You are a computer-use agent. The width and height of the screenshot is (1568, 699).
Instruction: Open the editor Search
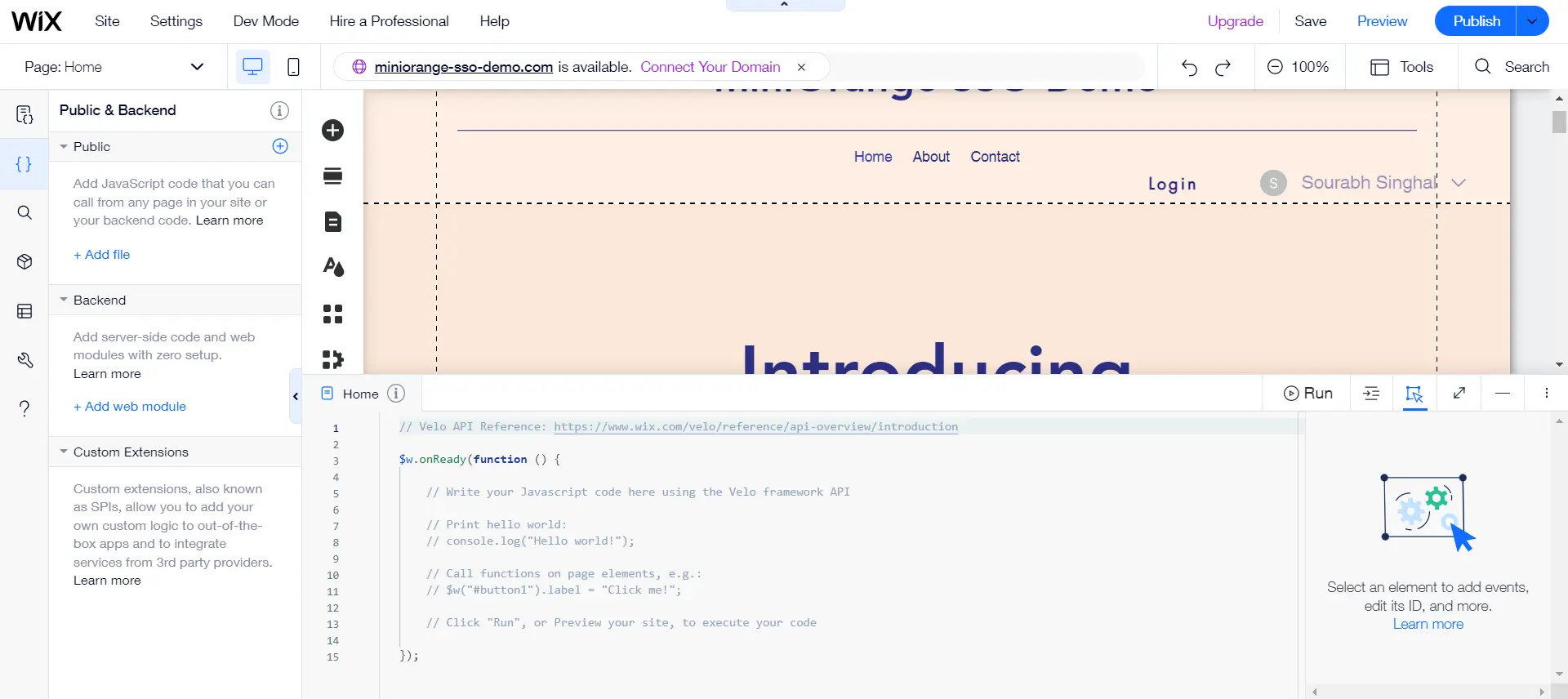[x=1512, y=67]
